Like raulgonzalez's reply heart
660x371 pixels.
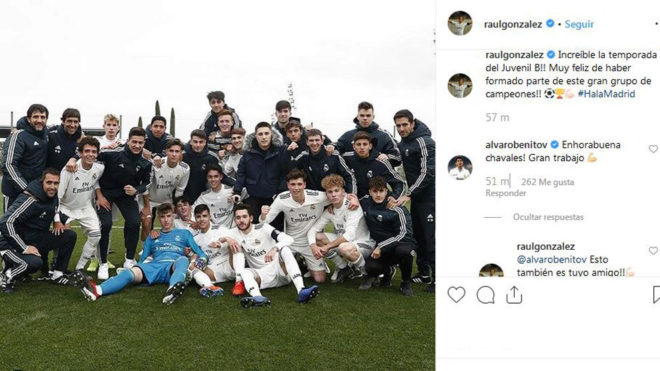(x=653, y=250)
